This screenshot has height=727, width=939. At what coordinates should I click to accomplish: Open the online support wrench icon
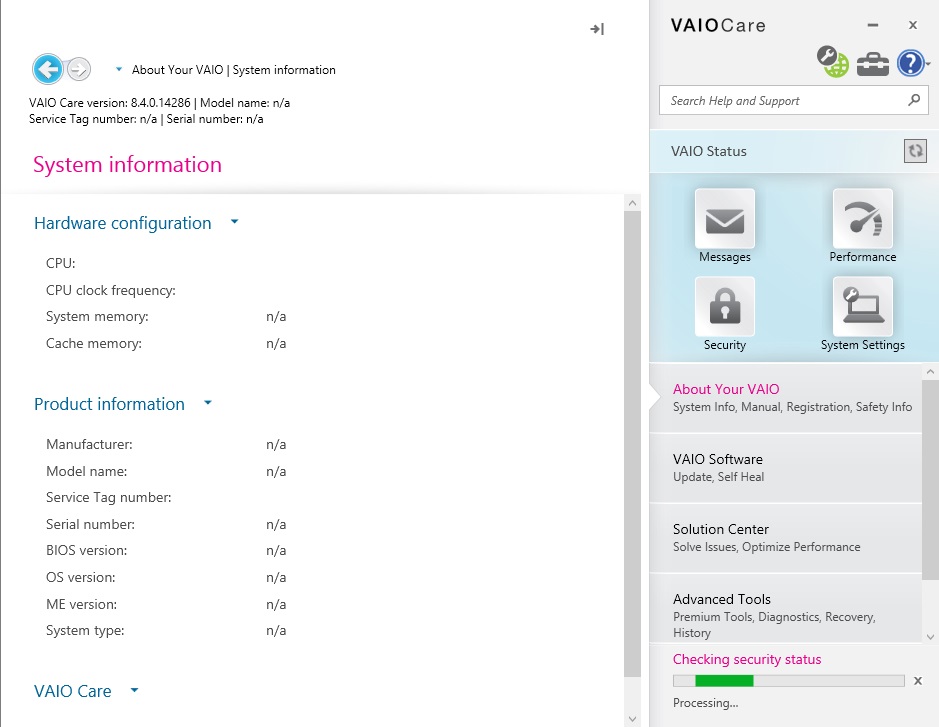tap(832, 62)
